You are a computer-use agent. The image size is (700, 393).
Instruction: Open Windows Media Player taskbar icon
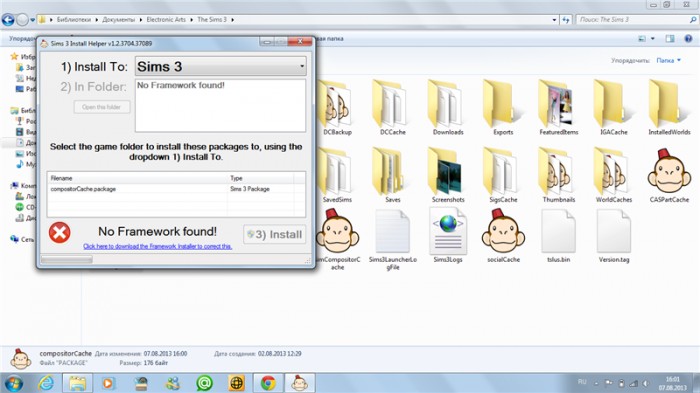108,383
